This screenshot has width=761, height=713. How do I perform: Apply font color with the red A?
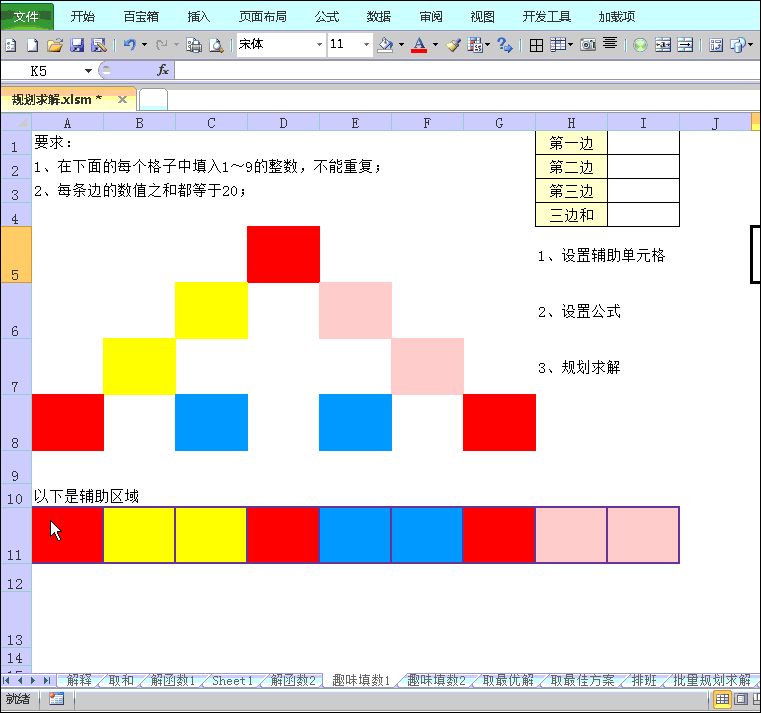419,45
